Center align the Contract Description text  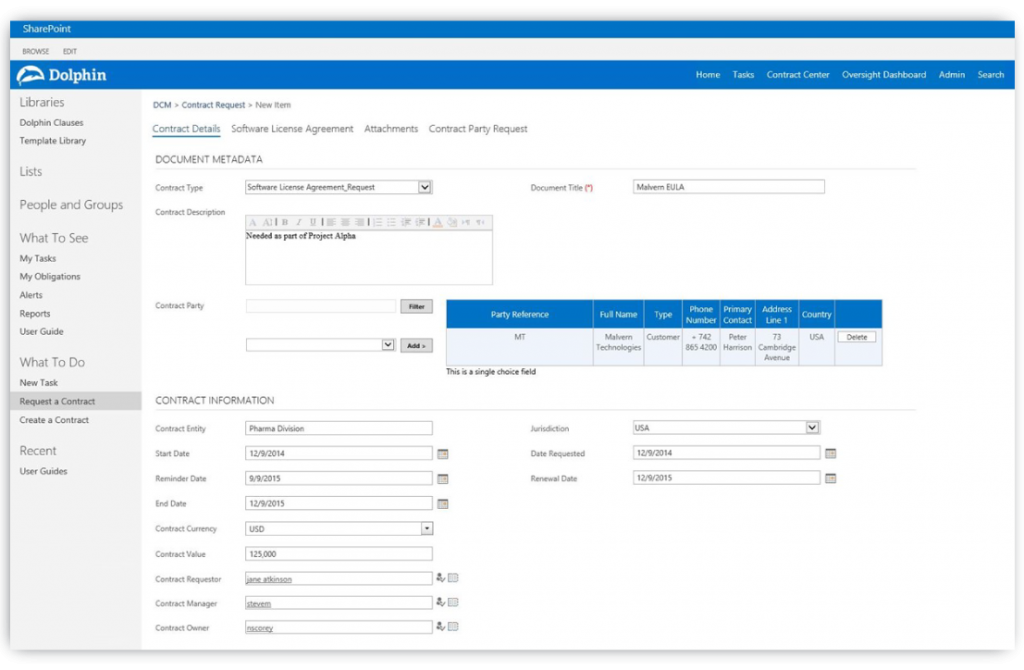pyautogui.click(x=343, y=221)
